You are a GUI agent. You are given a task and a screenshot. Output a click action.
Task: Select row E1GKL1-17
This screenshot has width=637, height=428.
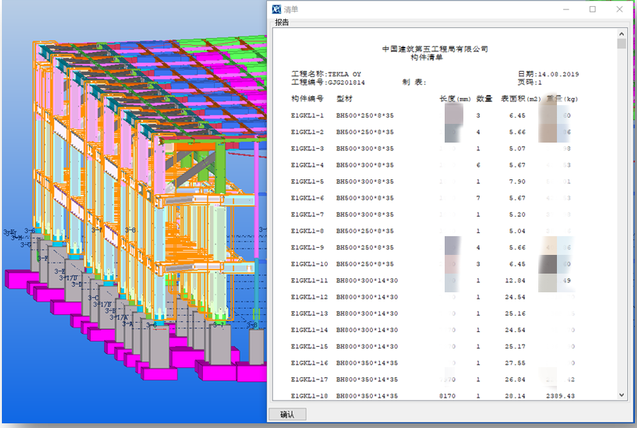click(433, 379)
